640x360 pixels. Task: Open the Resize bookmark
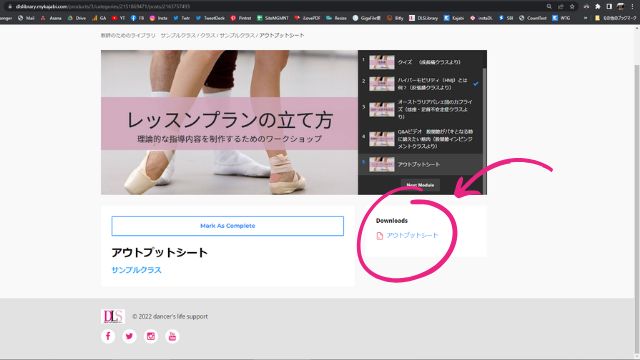(x=336, y=18)
